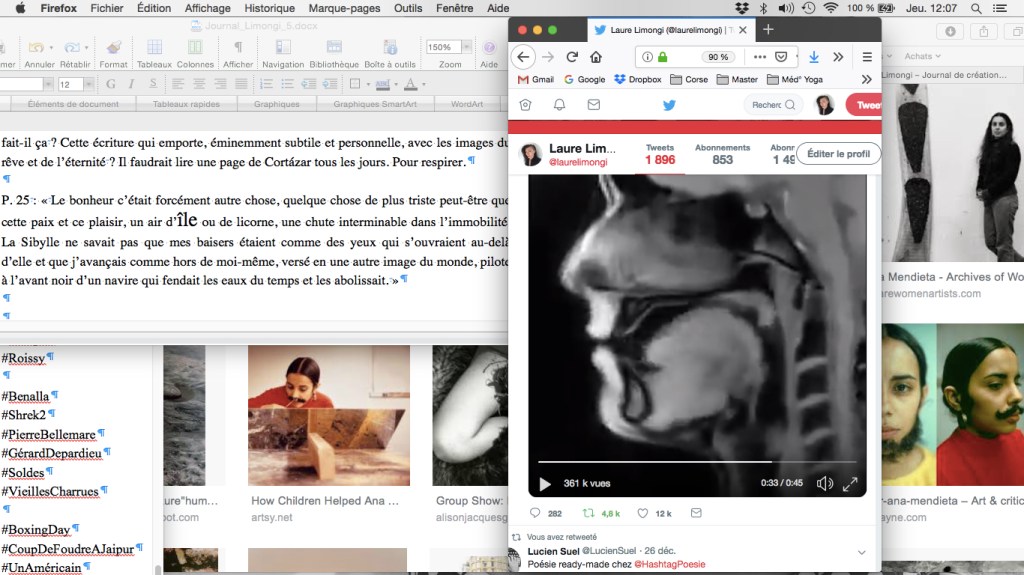Play the video in the tweet
1024x575 pixels.
545,484
